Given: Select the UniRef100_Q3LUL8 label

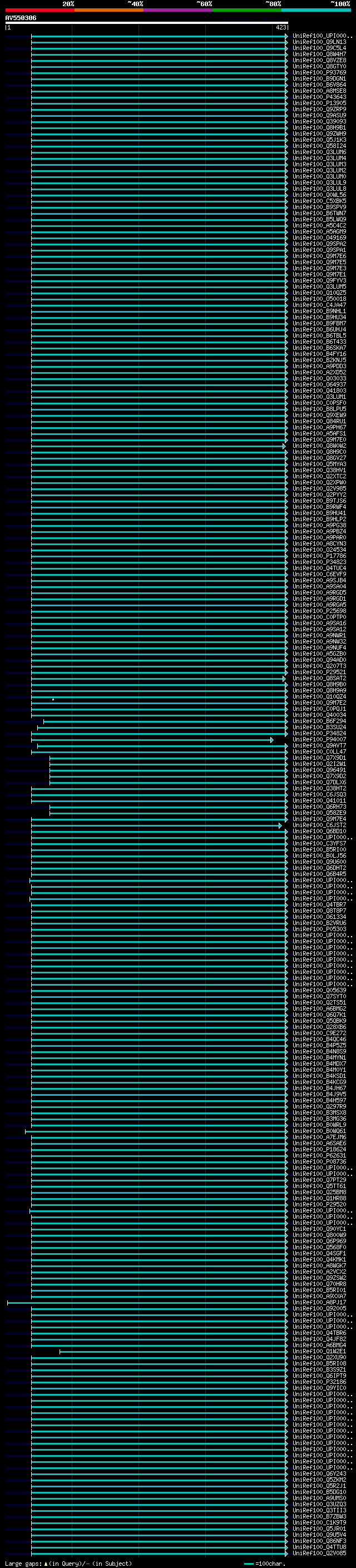Looking at the screenshot, I should (x=319, y=189).
